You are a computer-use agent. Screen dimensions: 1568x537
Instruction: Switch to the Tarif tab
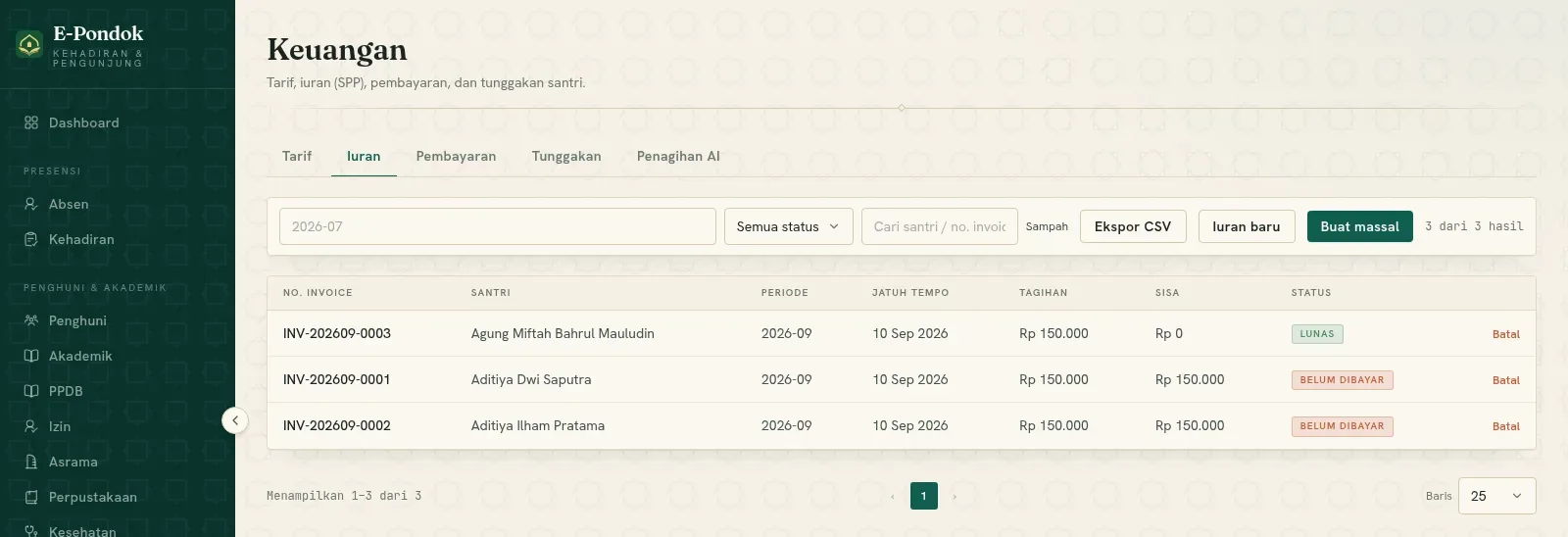(x=297, y=156)
